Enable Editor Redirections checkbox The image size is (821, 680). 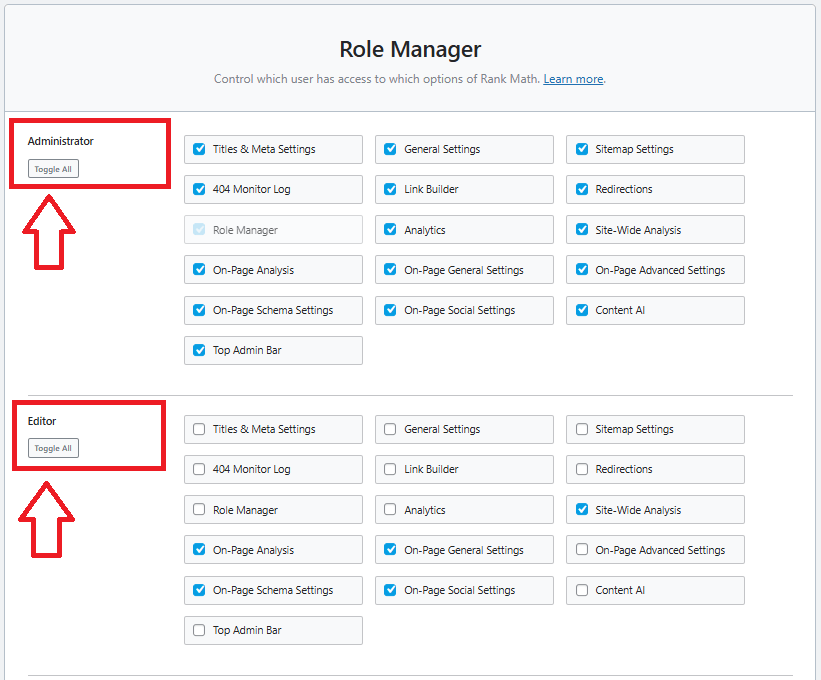click(582, 469)
